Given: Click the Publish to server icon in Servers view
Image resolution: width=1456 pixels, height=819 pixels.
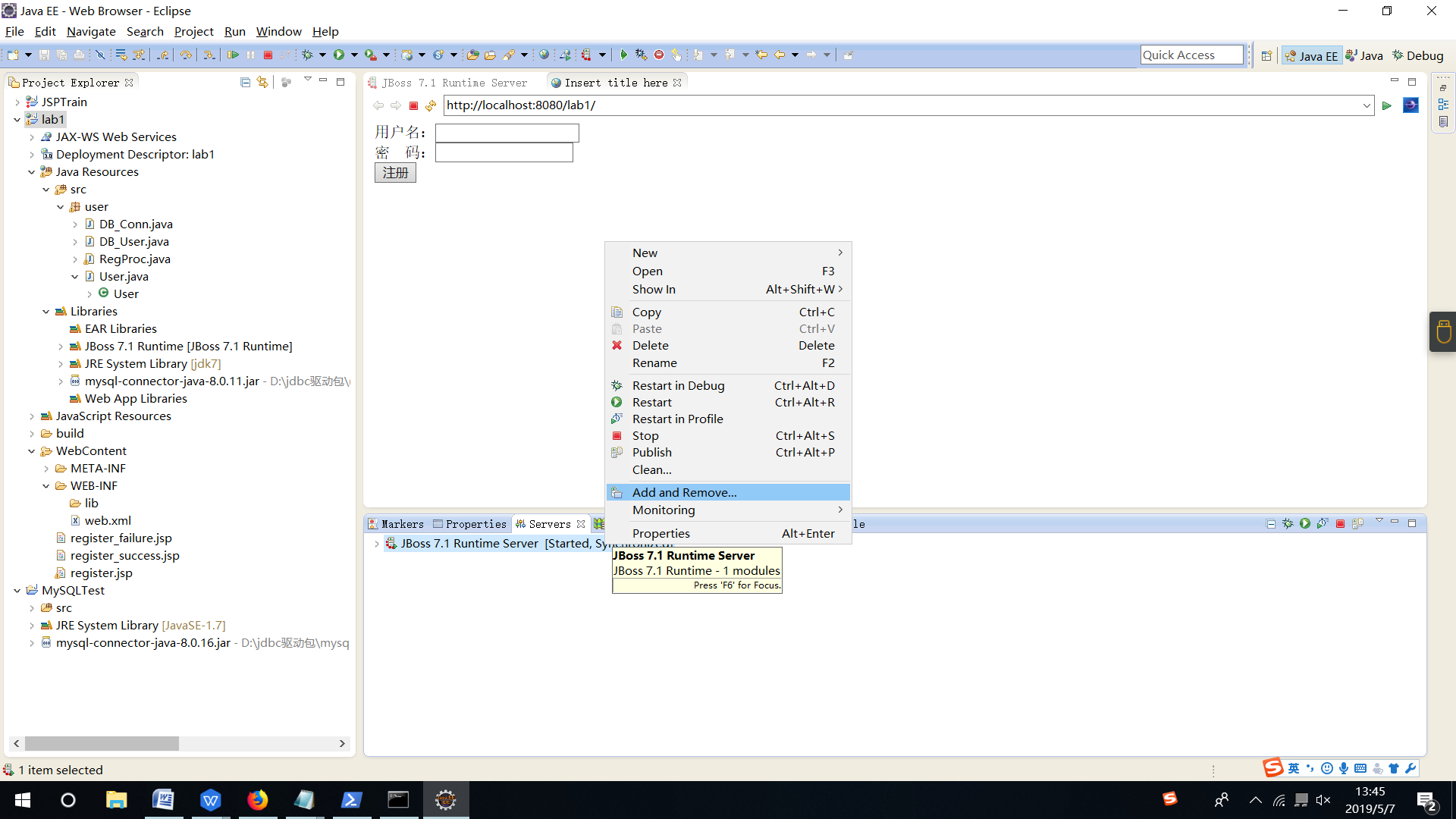Looking at the screenshot, I should point(1357,523).
